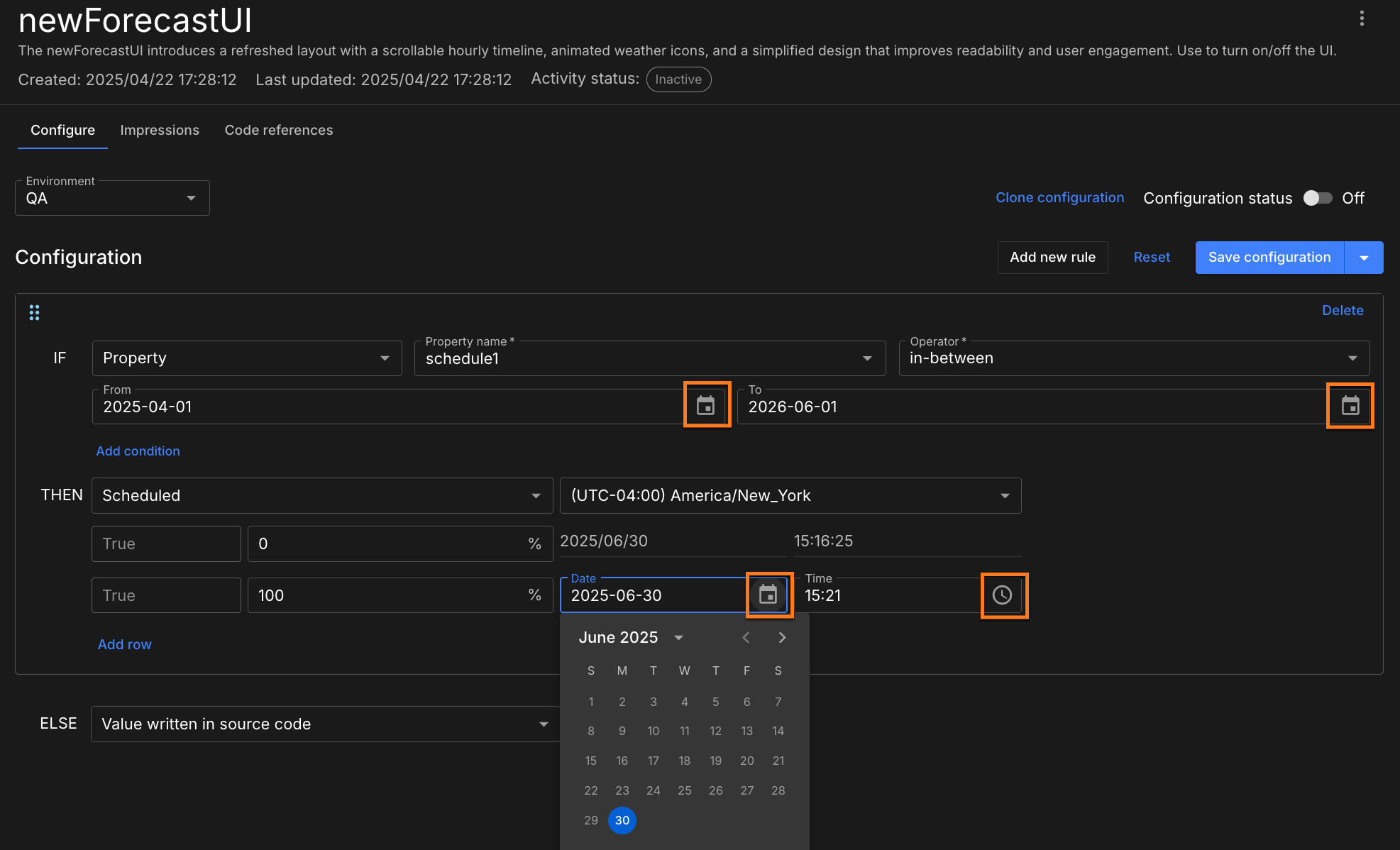This screenshot has height=850, width=1400.
Task: Click the Add new rule button
Action: click(1052, 258)
